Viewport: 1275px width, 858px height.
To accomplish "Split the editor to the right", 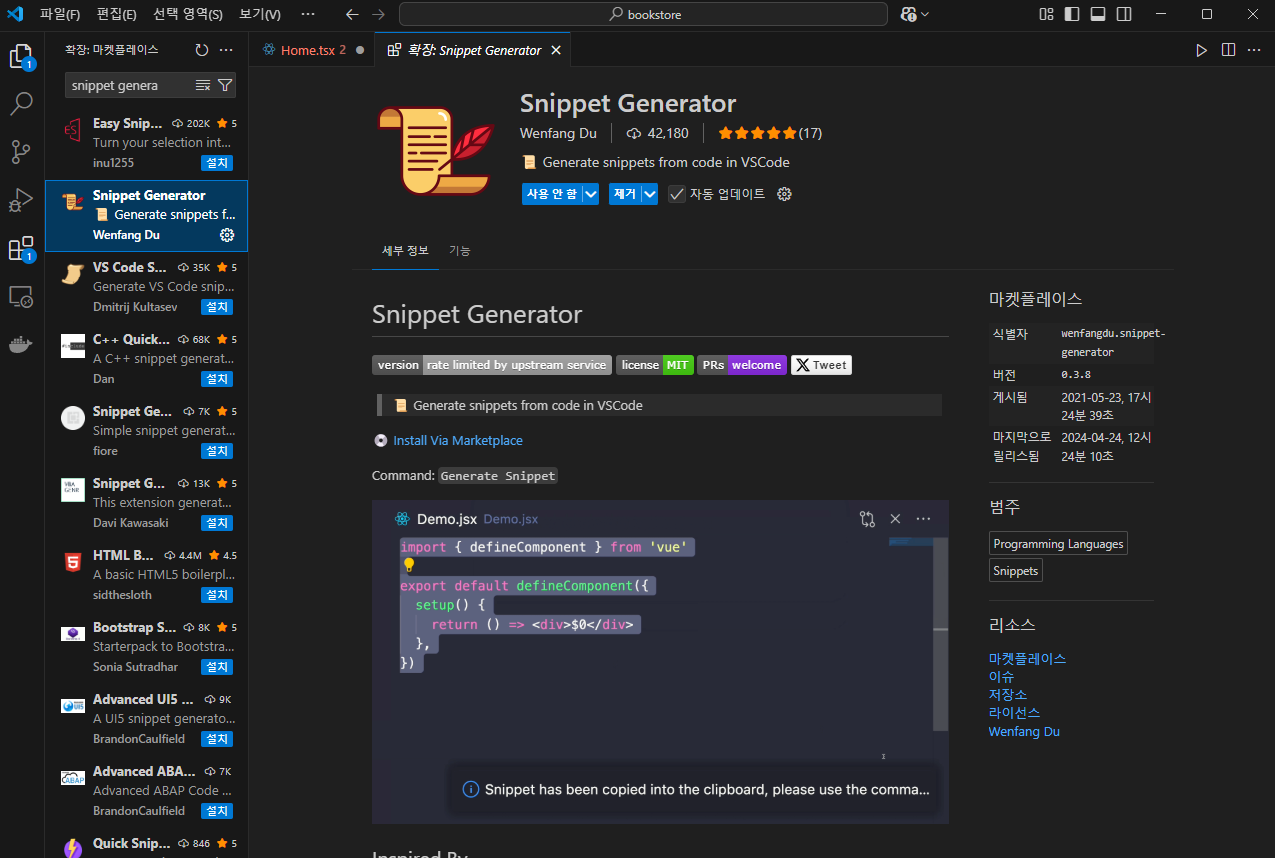I will 1228,50.
